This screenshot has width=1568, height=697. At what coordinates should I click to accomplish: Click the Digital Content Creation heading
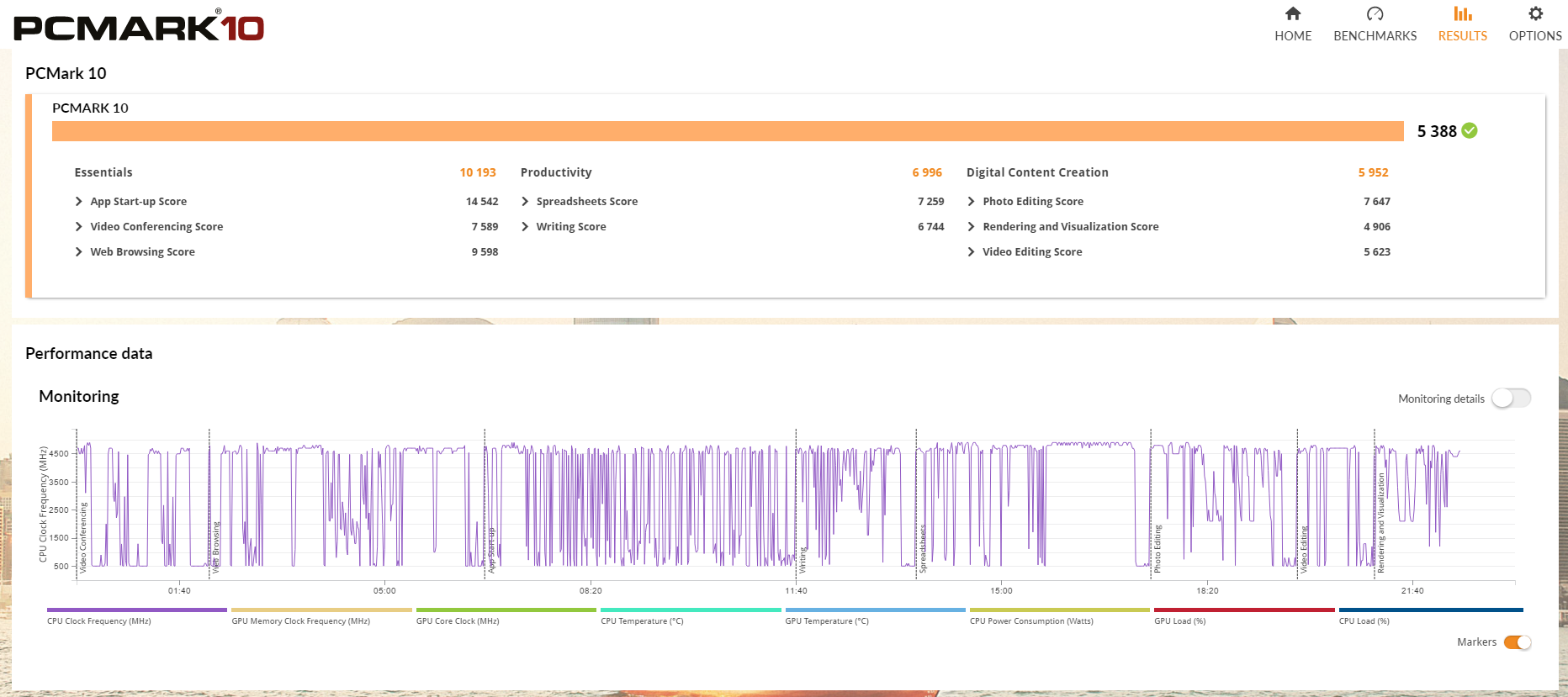[x=1037, y=172]
